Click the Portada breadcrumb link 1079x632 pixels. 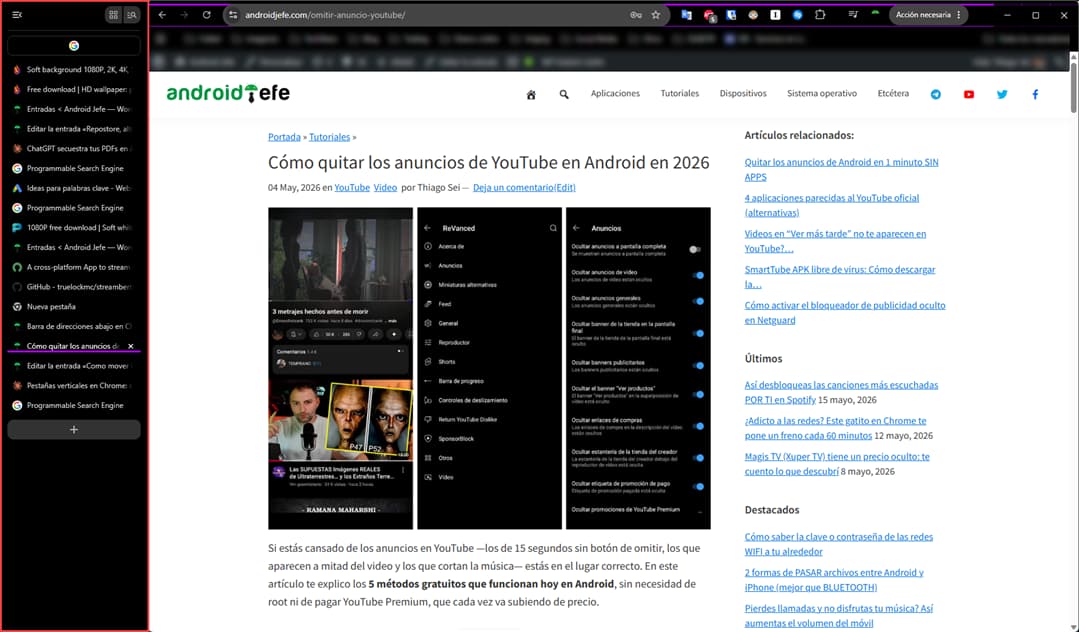284,137
